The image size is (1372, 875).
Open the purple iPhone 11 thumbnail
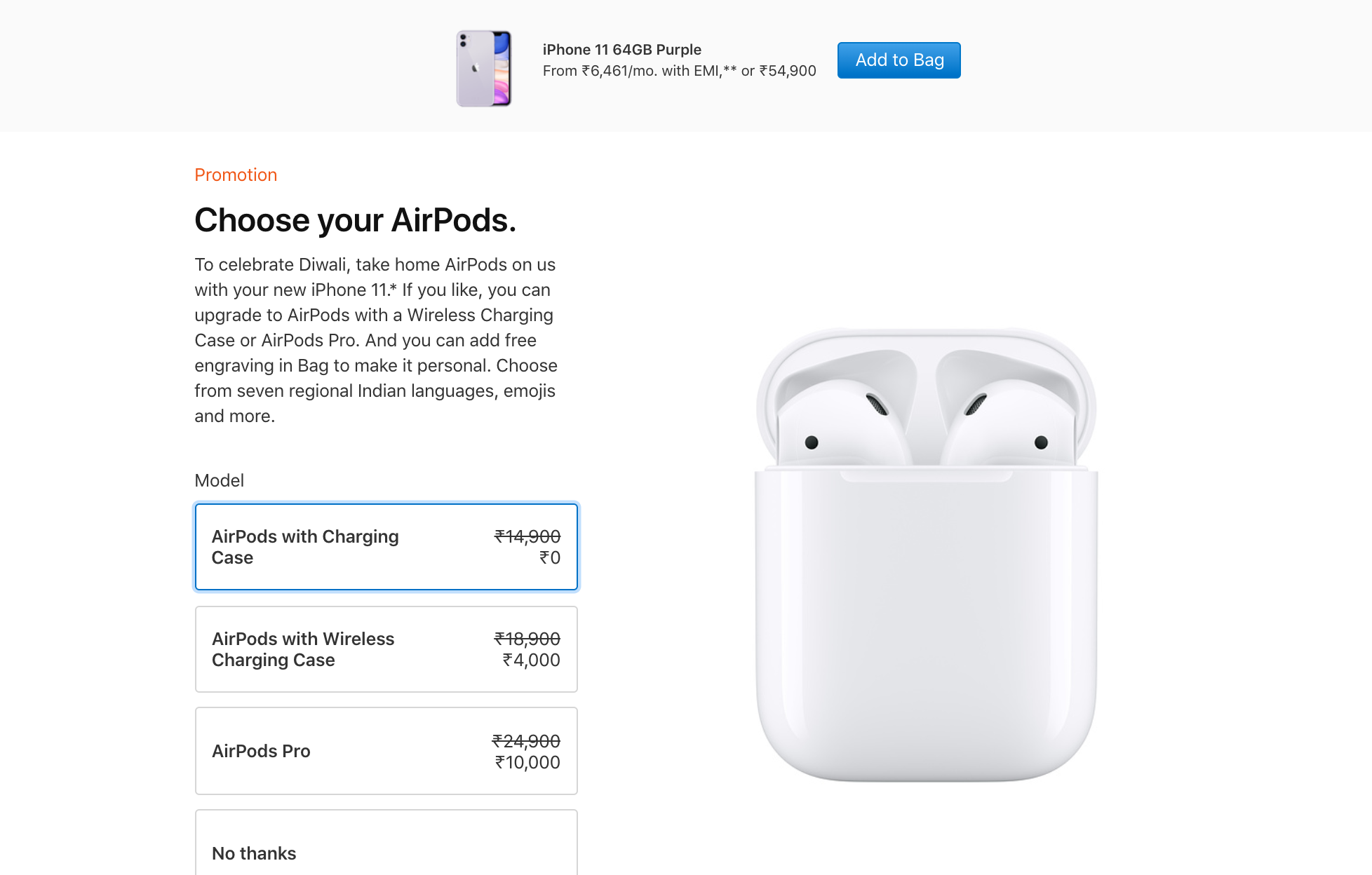484,68
